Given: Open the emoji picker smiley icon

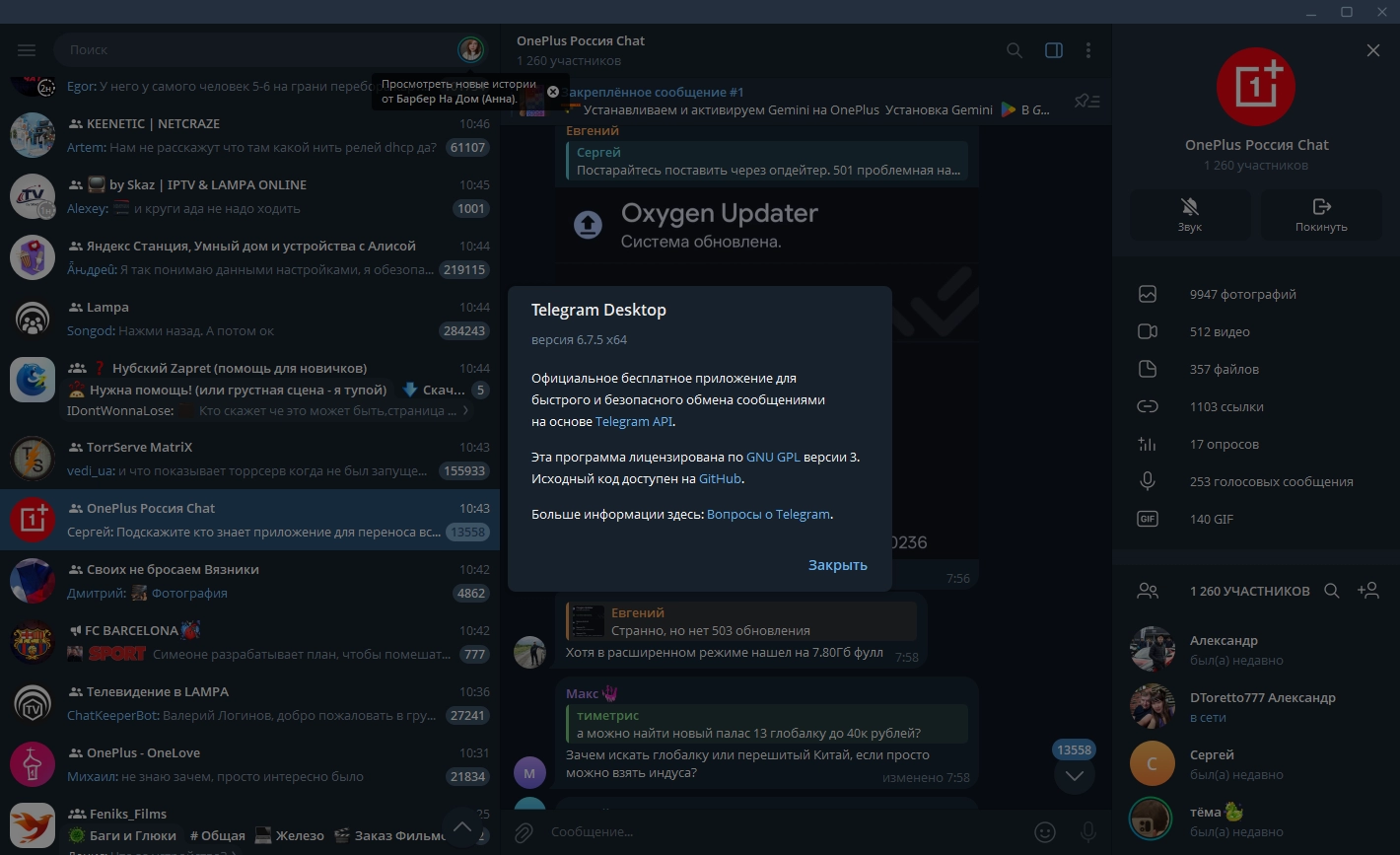Looking at the screenshot, I should tap(1045, 832).
